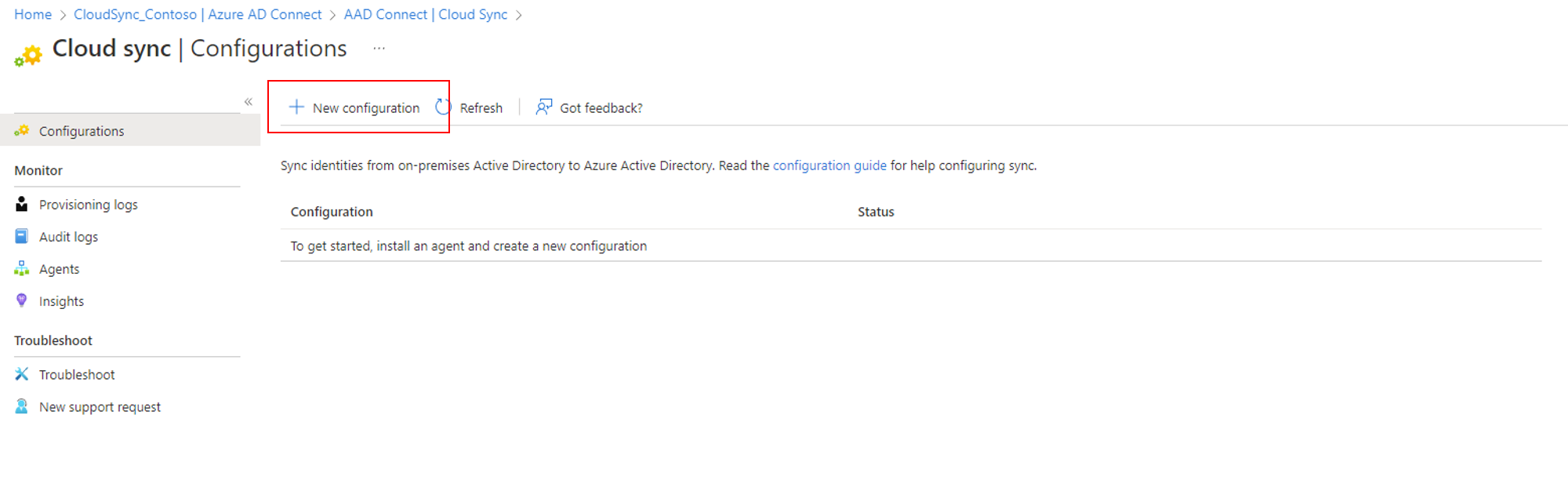Click Got feedback? button
Image resolution: width=1568 pixels, height=487 pixels.
589,107
